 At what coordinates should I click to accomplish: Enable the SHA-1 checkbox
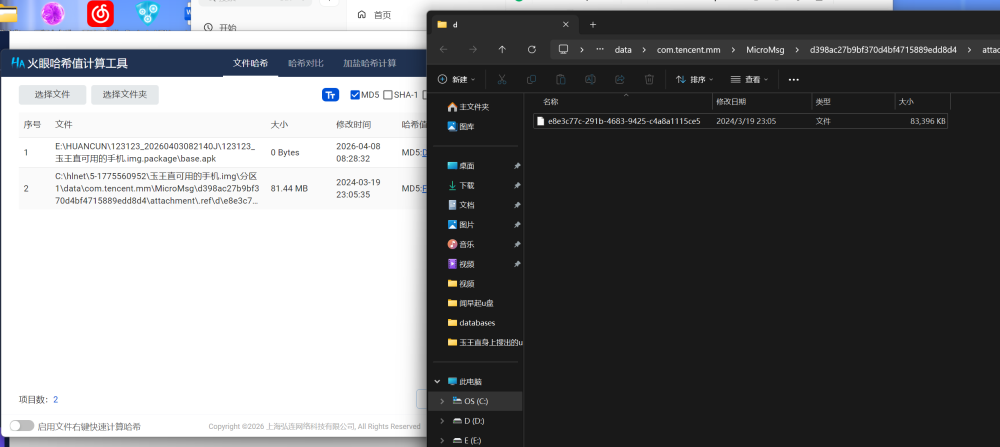click(388, 95)
